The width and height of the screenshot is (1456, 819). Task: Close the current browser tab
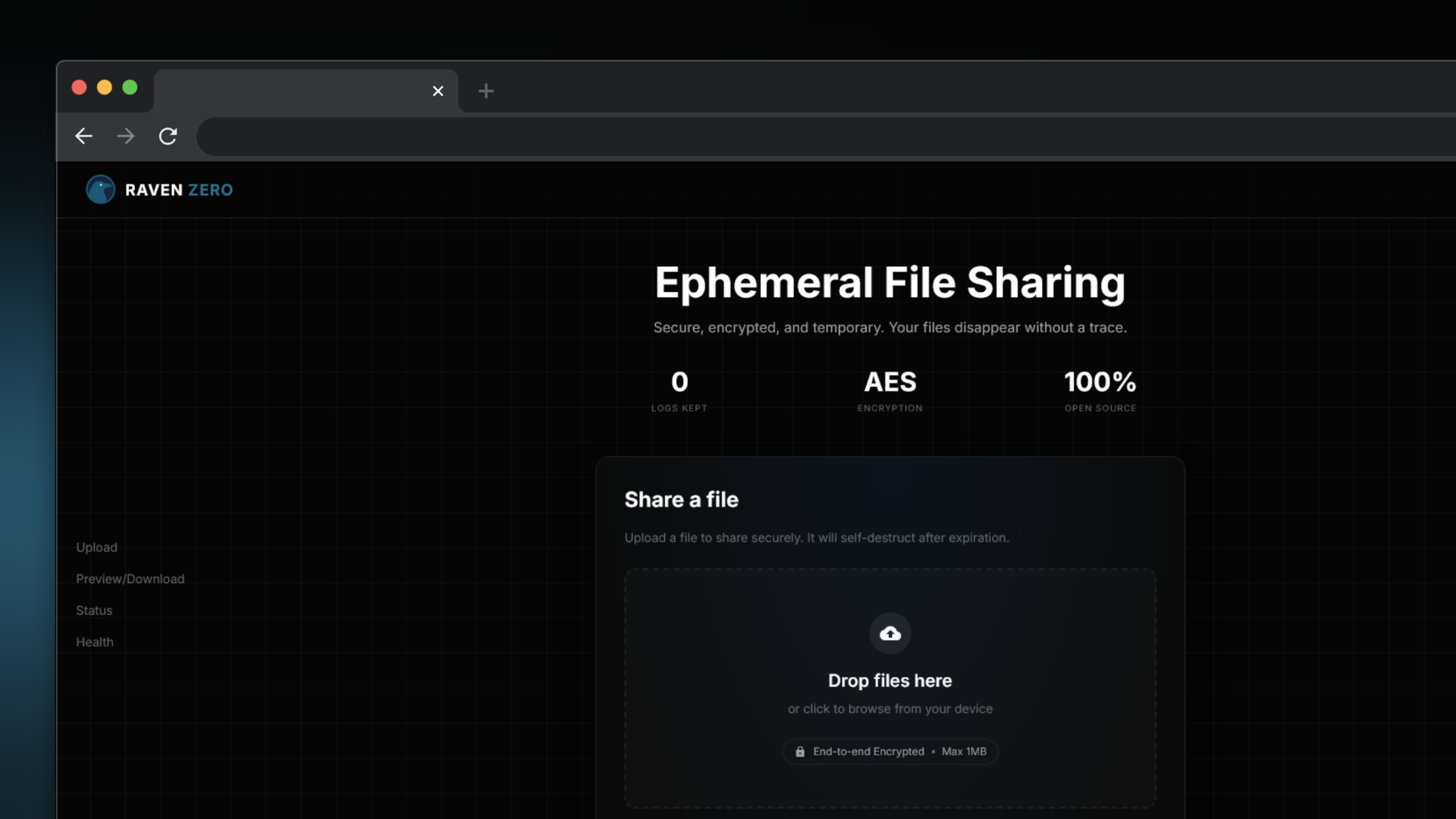point(438,91)
